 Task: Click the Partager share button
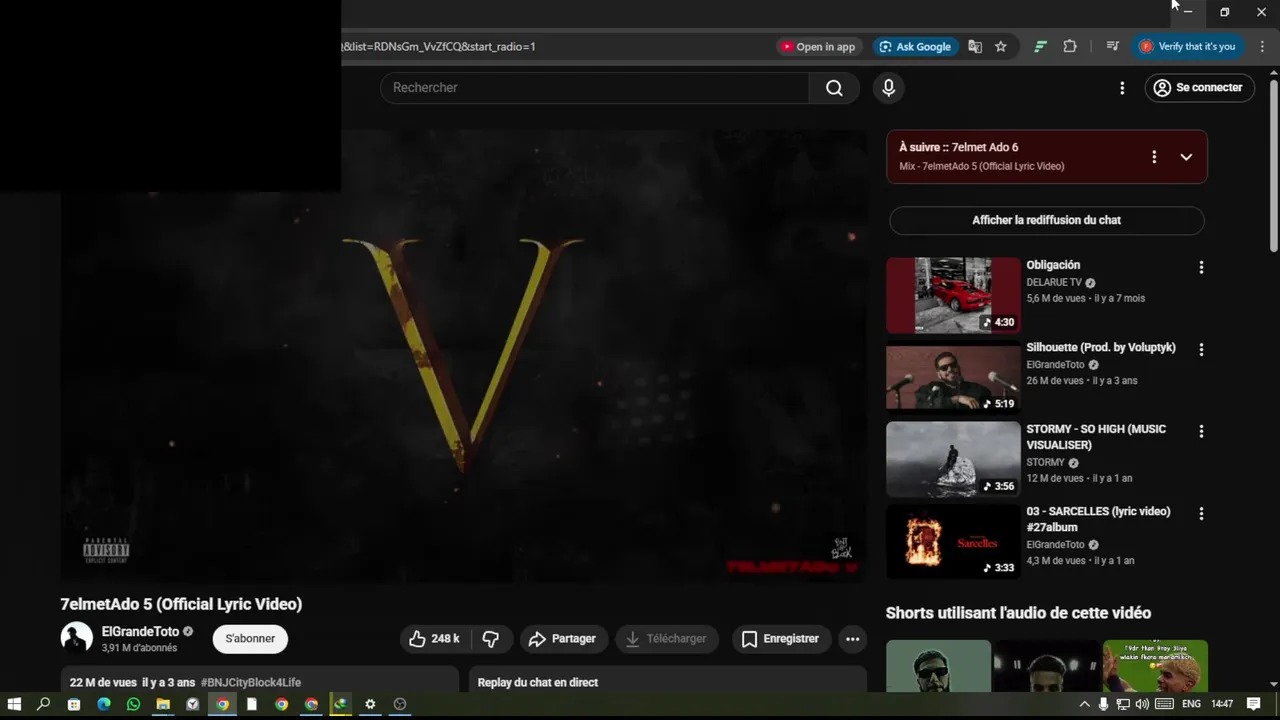pos(562,639)
